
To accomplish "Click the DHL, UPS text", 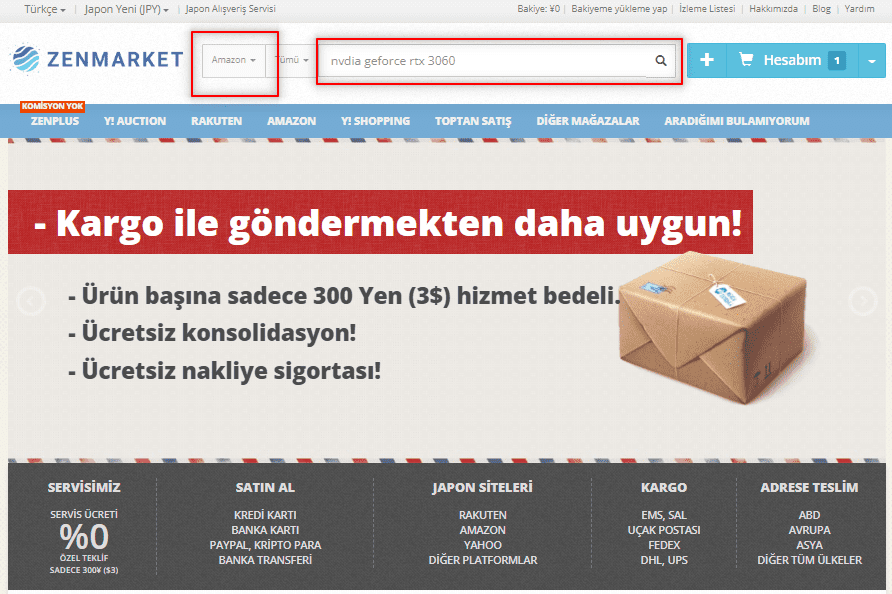I will 664,560.
